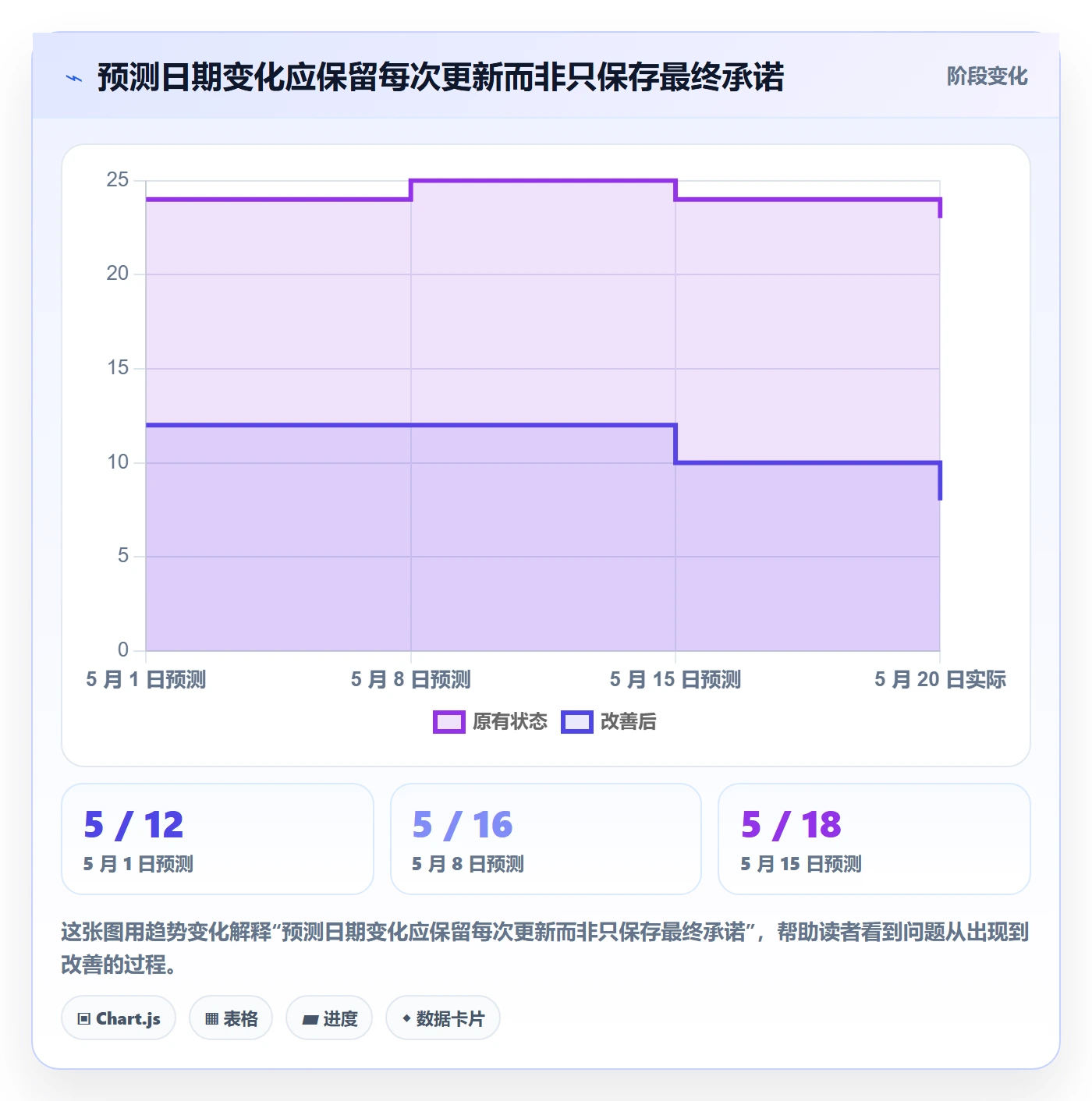Select the 表格 tag

point(231,1018)
